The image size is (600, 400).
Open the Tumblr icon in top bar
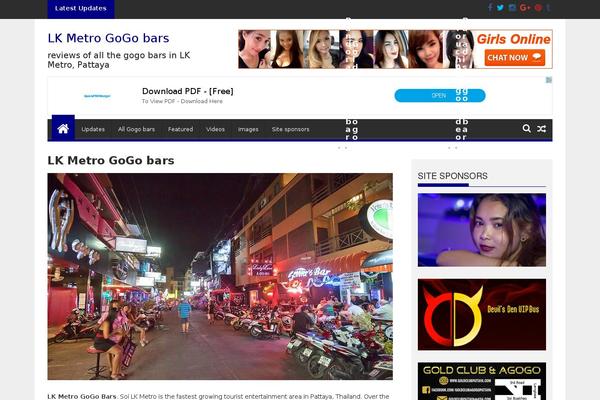[548, 8]
